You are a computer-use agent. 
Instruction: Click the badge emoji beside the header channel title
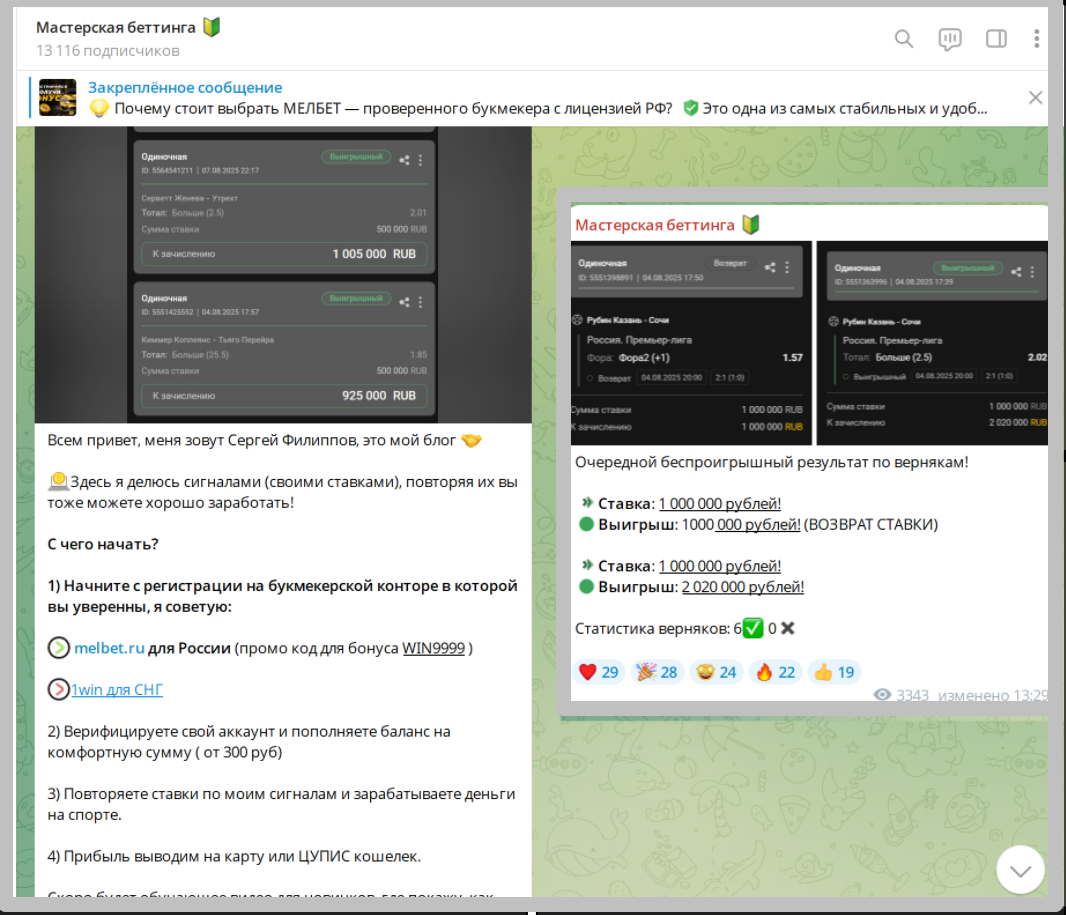[x=211, y=27]
